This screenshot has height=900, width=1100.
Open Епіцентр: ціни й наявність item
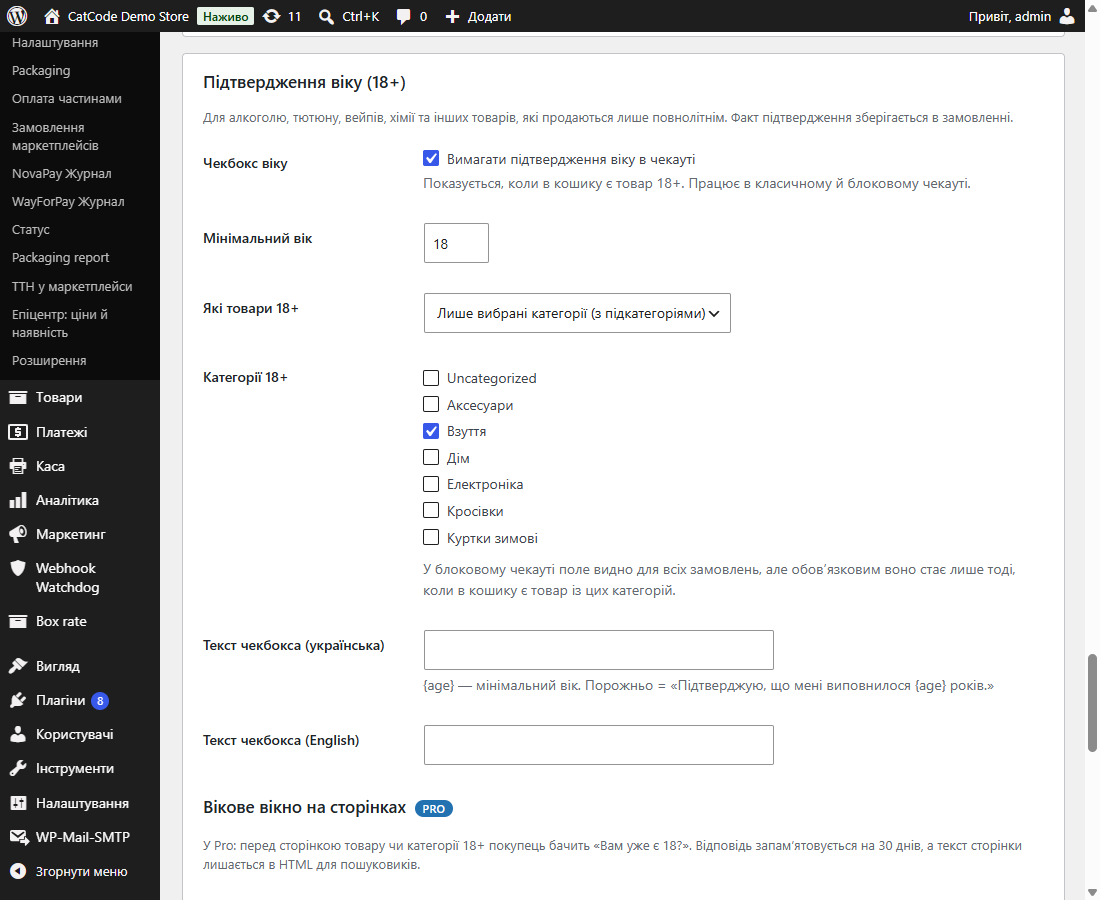point(60,324)
